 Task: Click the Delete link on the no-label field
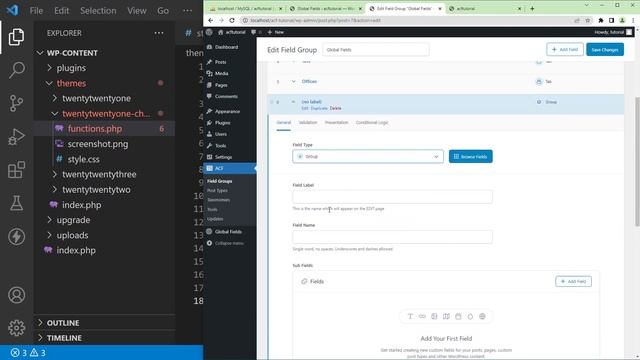pos(335,108)
